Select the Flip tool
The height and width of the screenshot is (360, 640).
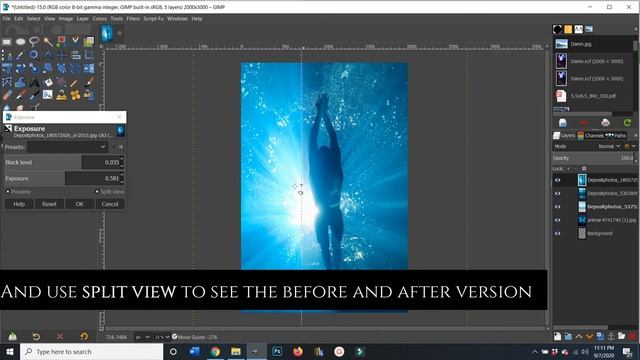pyautogui.click(x=89, y=68)
